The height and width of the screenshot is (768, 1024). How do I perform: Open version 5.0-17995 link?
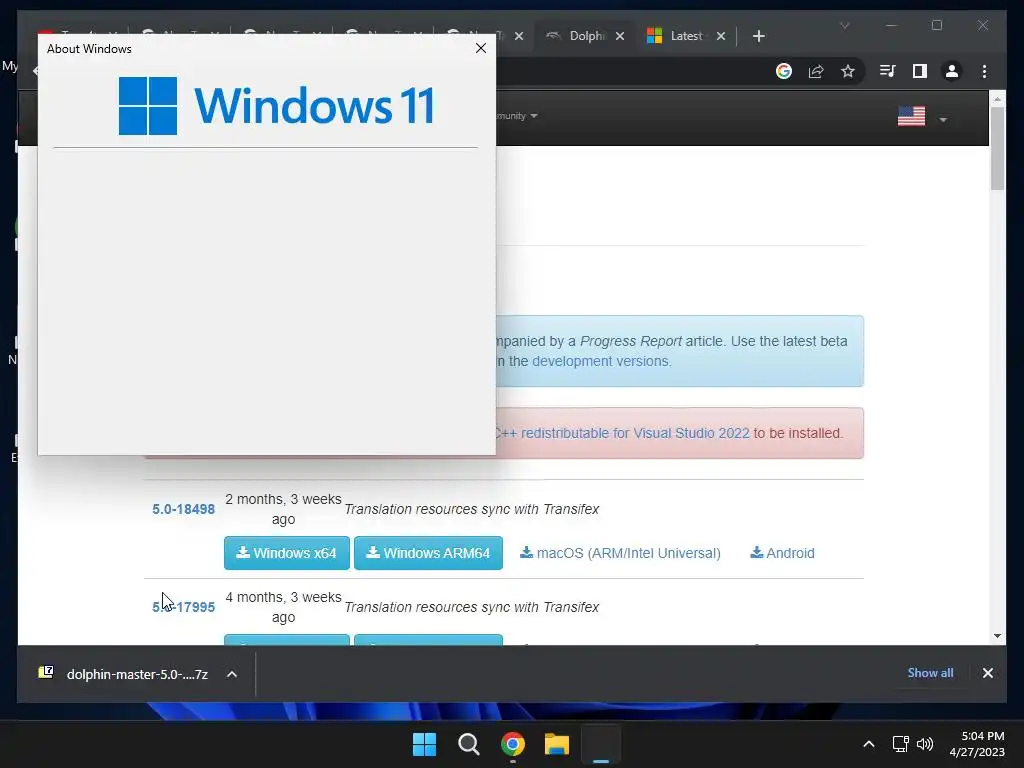pos(184,607)
